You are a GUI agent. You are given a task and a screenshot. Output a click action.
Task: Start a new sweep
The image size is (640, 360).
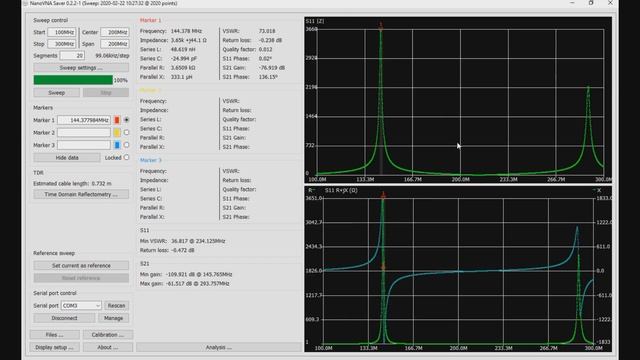(57, 93)
